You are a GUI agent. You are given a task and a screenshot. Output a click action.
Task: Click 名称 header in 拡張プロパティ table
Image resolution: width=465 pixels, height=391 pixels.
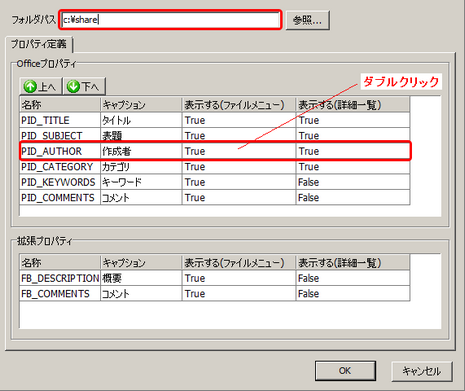click(x=60, y=263)
